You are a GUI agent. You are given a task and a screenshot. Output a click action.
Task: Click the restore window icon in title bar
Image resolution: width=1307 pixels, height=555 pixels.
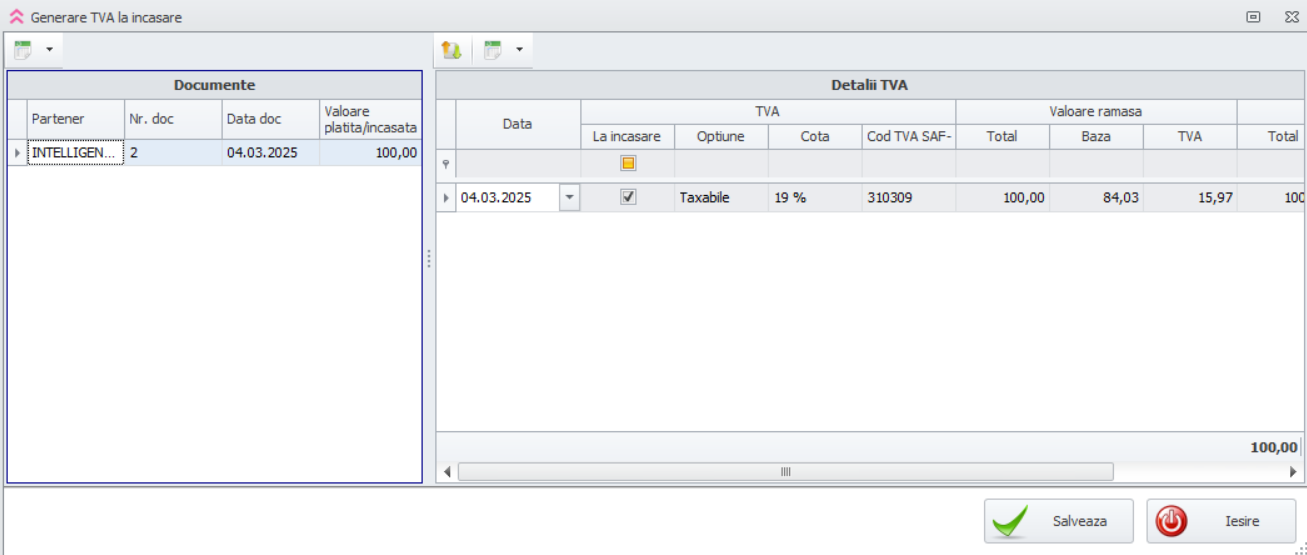(x=1253, y=17)
